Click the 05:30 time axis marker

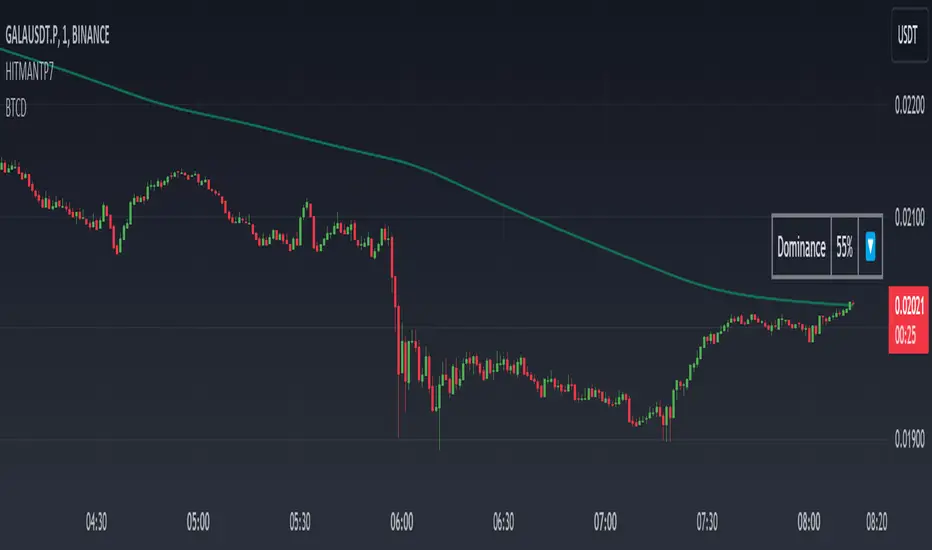point(300,521)
